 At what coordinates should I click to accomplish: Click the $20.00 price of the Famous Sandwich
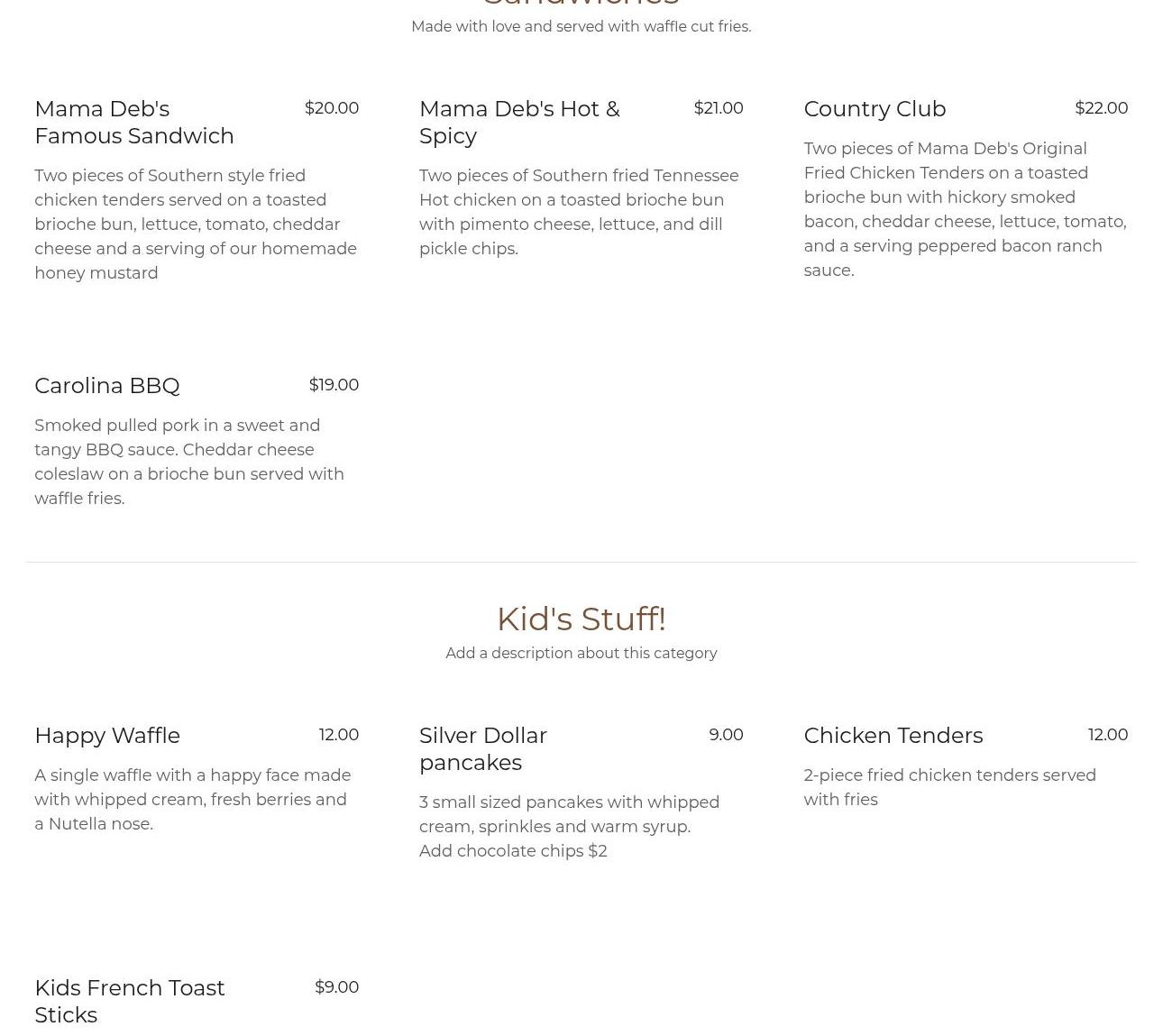[x=331, y=108]
